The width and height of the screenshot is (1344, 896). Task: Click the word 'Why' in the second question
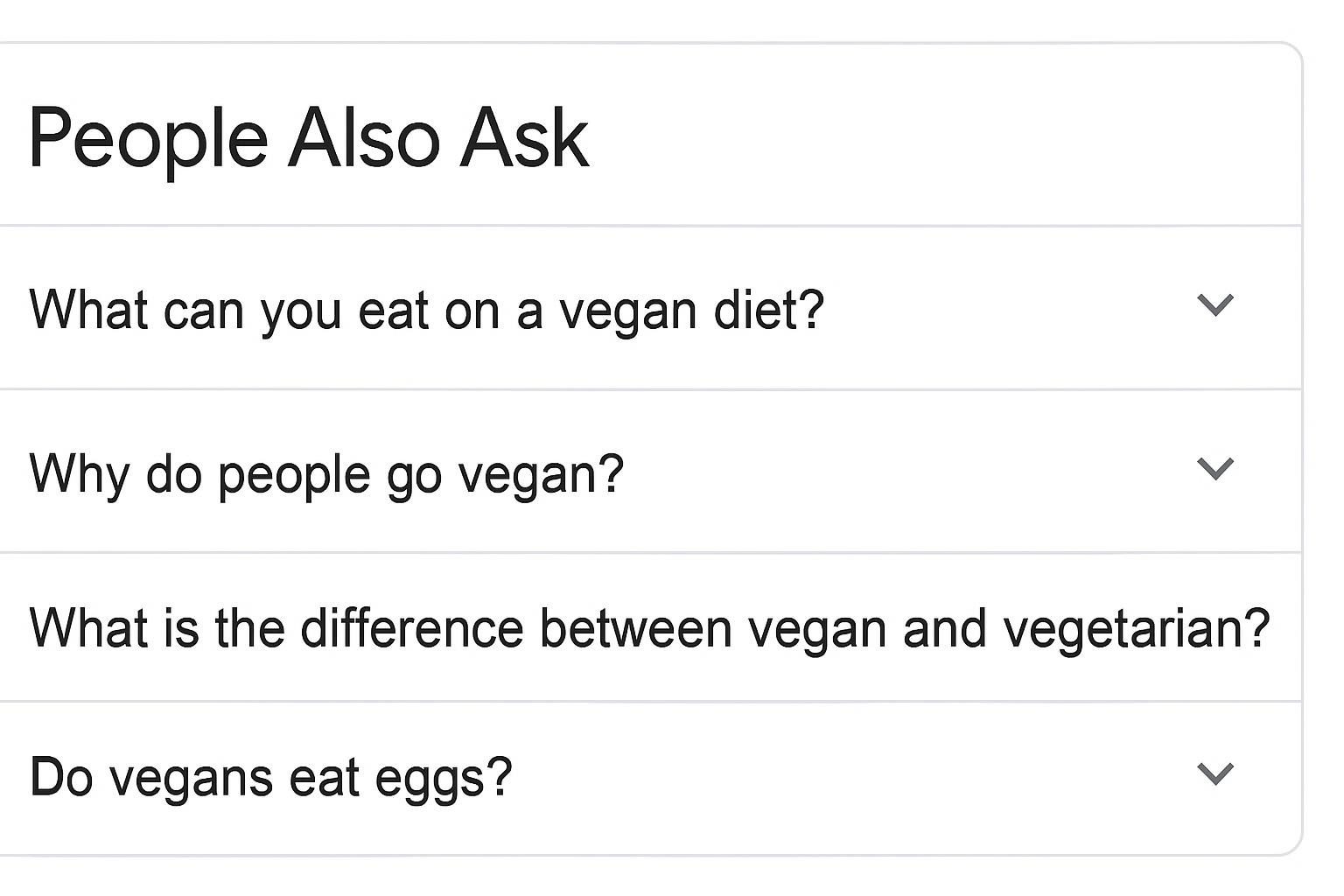(79, 474)
